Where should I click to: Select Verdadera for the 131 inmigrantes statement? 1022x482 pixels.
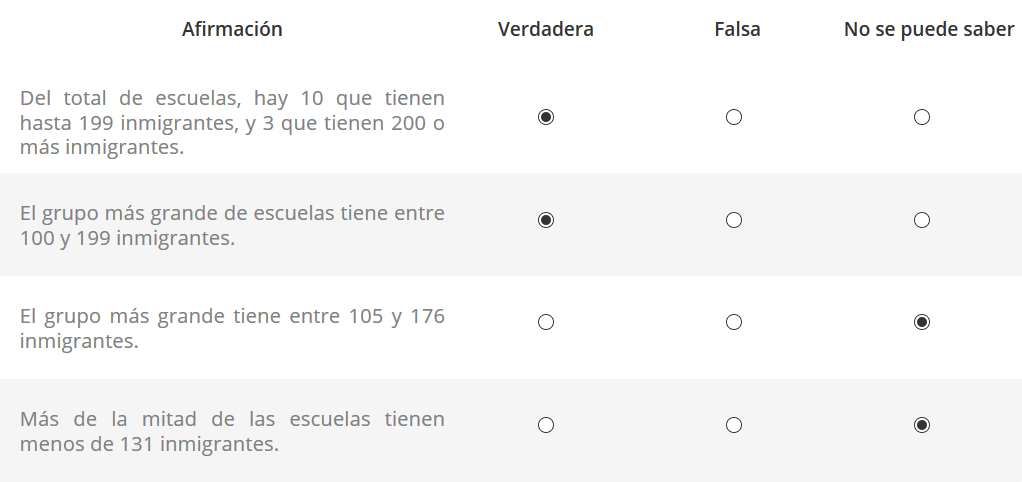[x=546, y=425]
